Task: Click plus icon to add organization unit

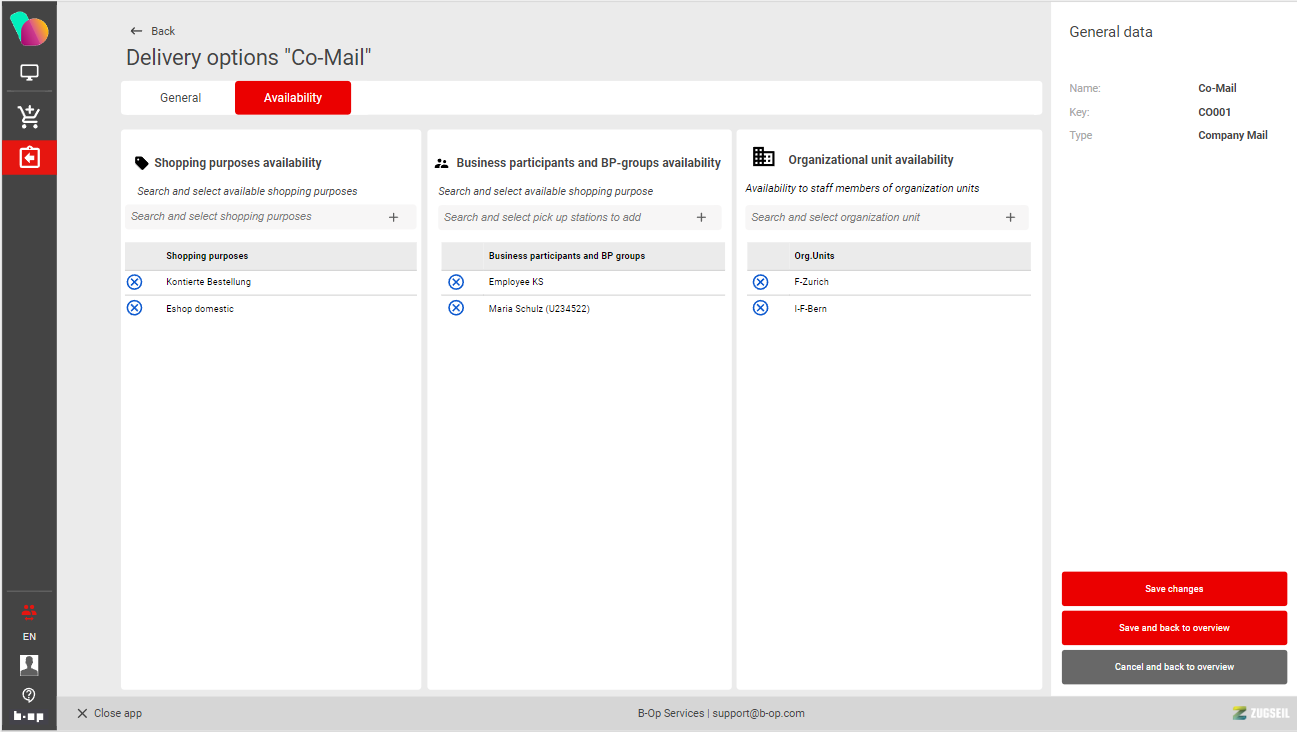Action: (1010, 217)
